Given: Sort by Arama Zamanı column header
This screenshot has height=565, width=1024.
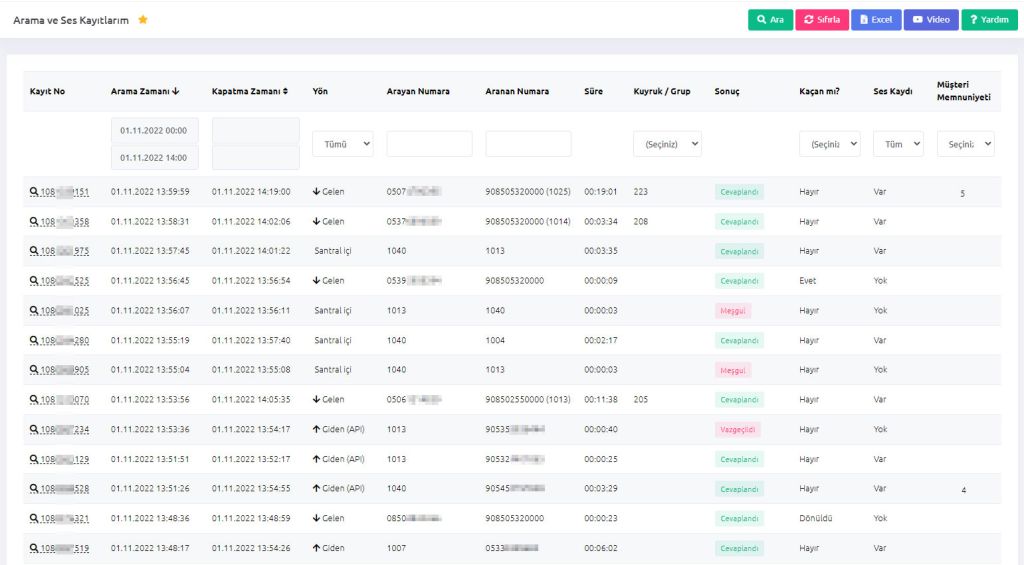Looking at the screenshot, I should click(x=145, y=91).
